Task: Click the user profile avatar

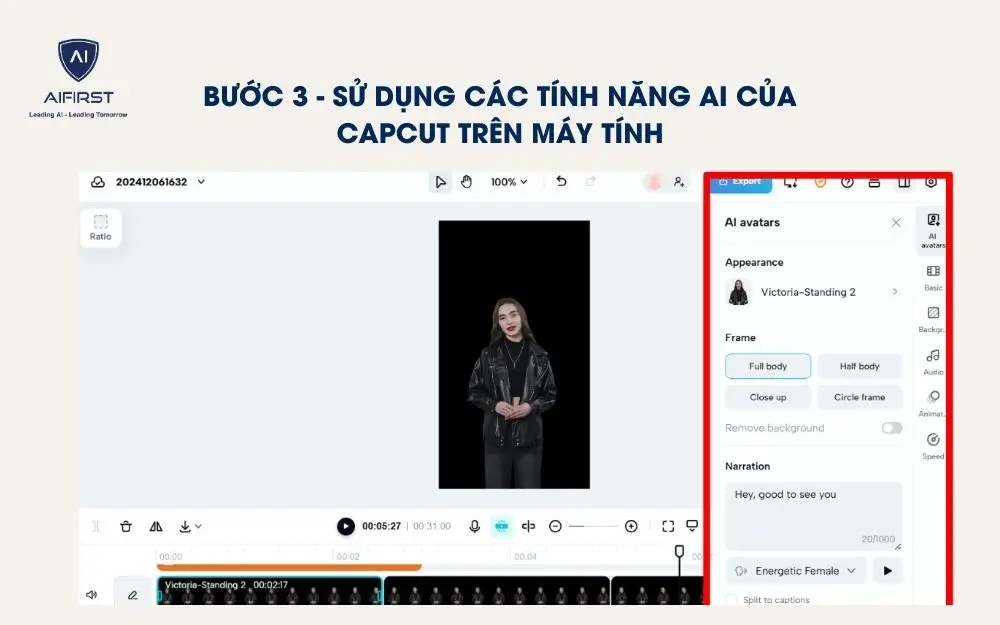Action: point(654,182)
